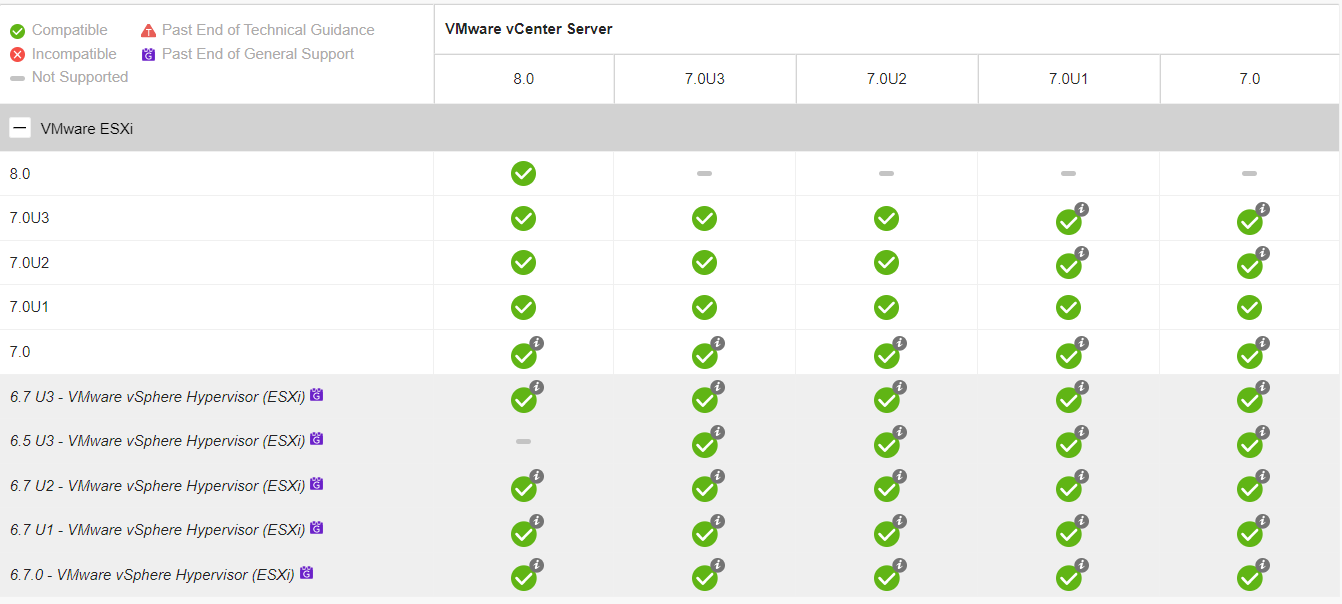Click the VMware vCenter Server heading
The width and height of the screenshot is (1342, 604).
528,29
